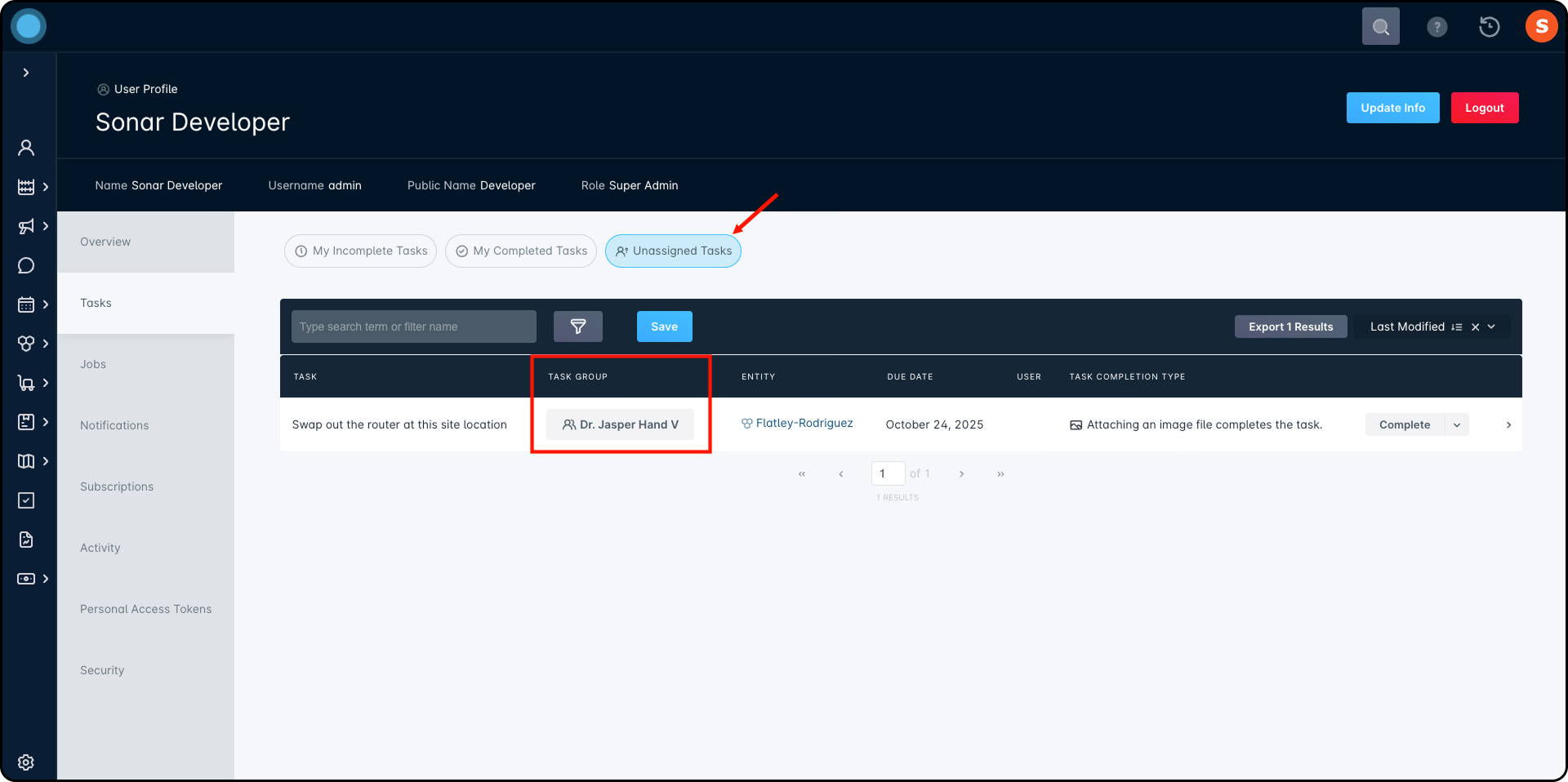The image size is (1568, 782).
Task: Open the help question mark icon
Action: point(1437,27)
